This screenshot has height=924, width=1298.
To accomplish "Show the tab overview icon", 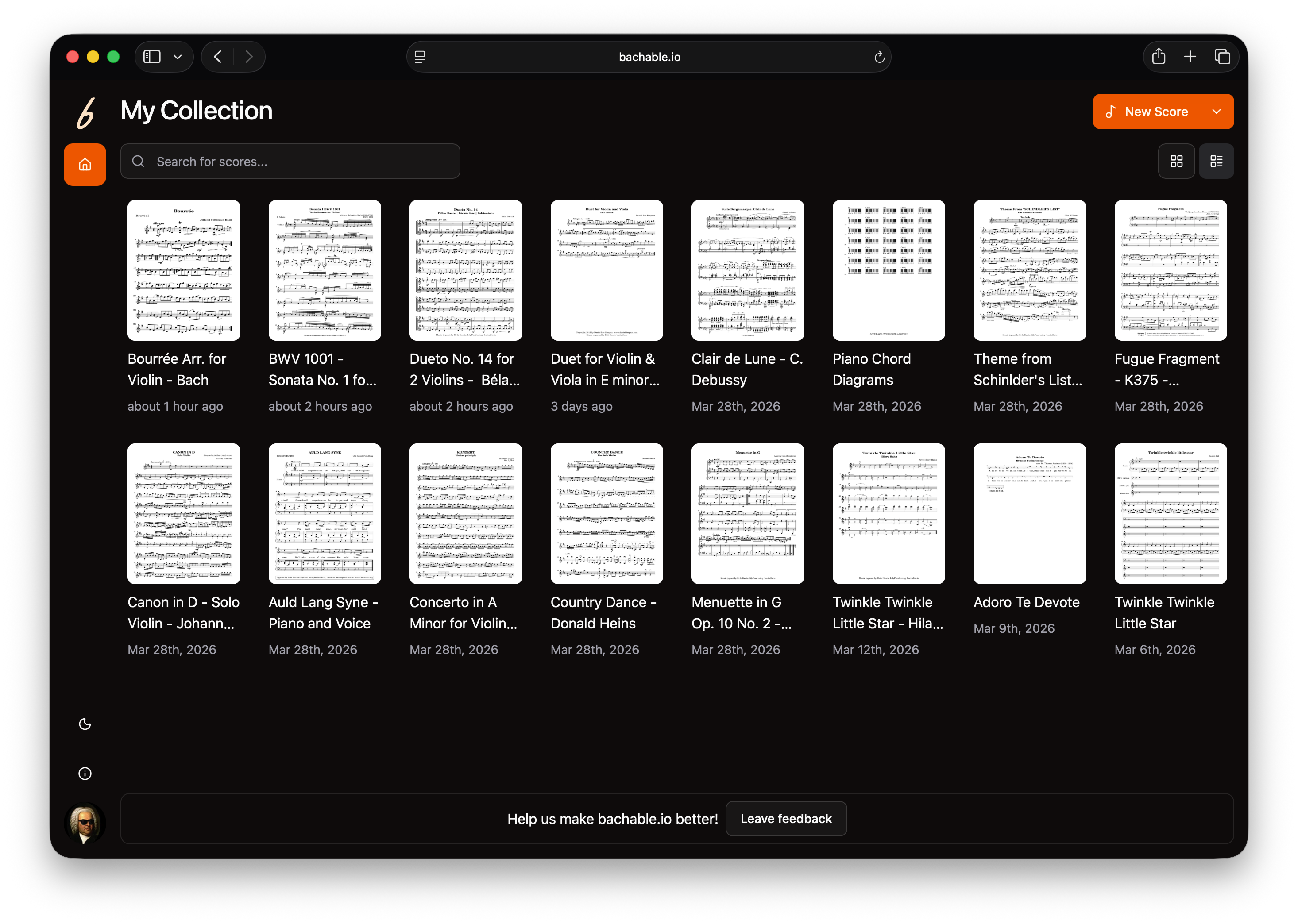I will tap(1222, 56).
